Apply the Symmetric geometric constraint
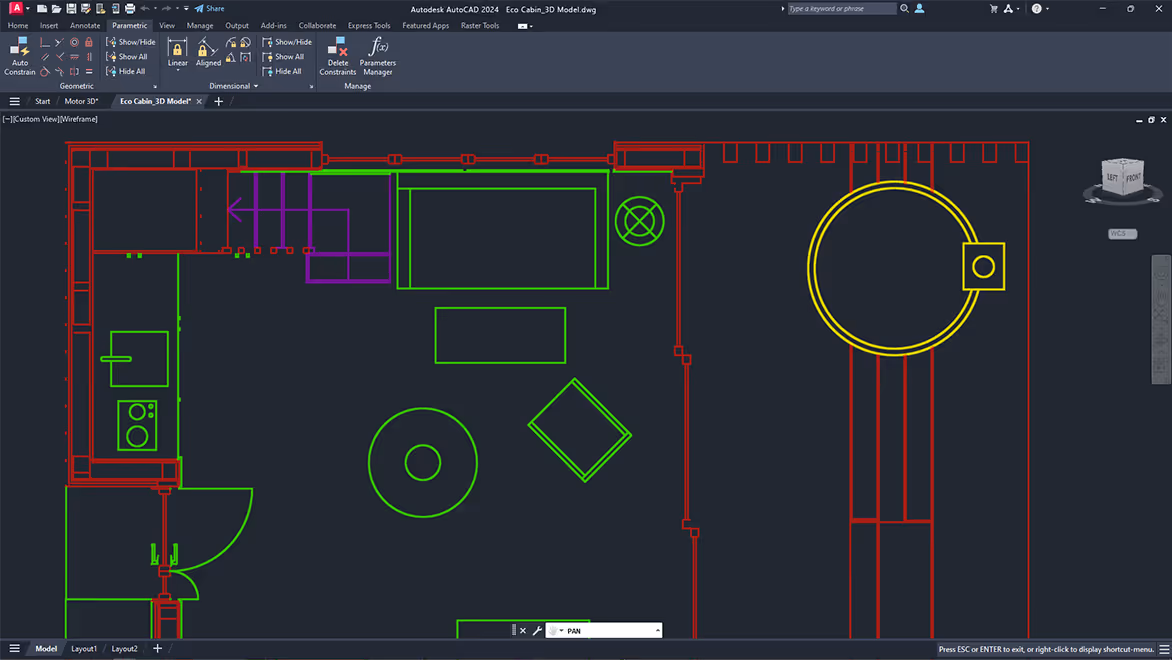The height and width of the screenshot is (660, 1172). (x=74, y=72)
